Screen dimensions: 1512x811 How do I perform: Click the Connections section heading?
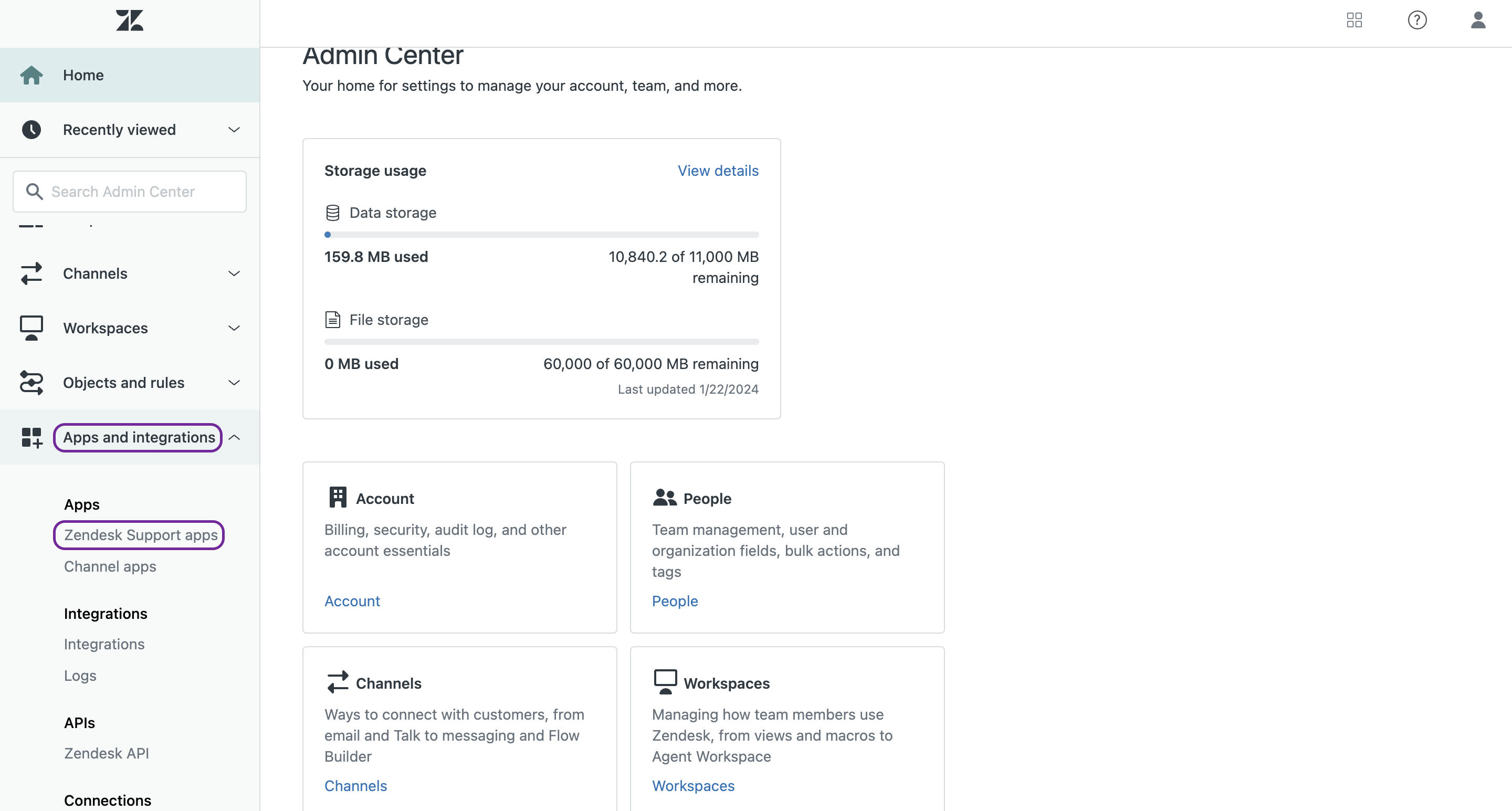coord(108,801)
